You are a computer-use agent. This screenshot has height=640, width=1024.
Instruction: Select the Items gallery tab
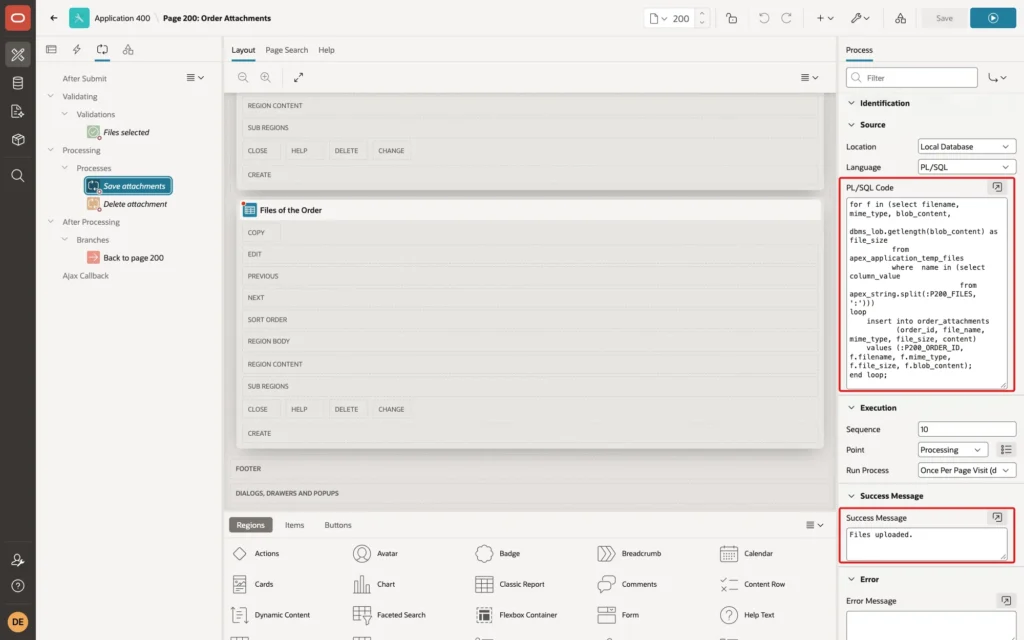(294, 525)
